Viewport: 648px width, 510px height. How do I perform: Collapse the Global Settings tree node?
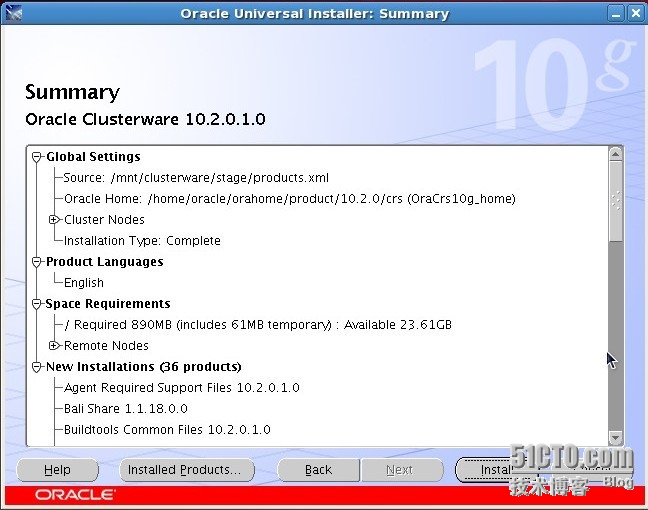(x=37, y=157)
